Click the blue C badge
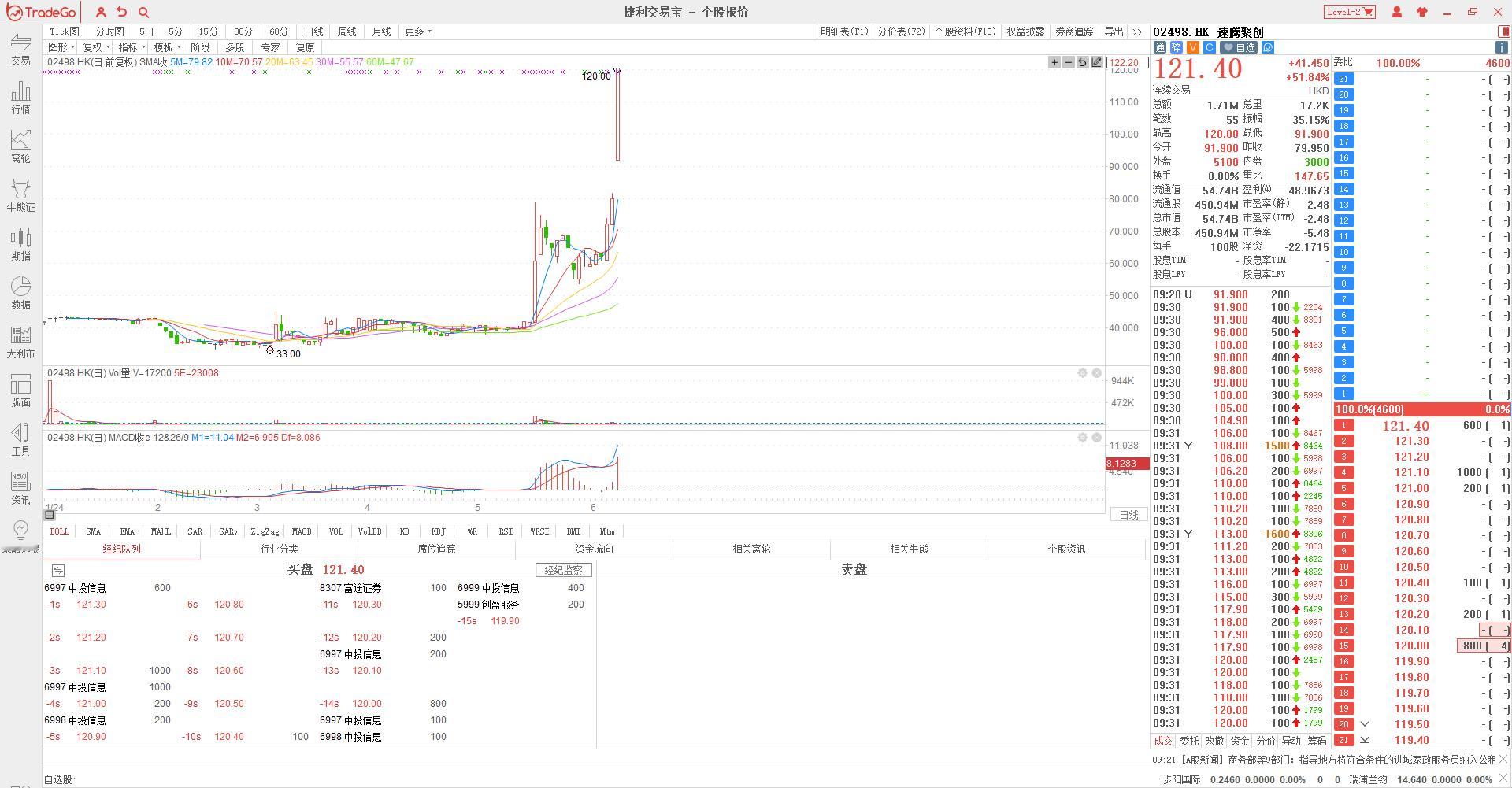 tap(1210, 47)
